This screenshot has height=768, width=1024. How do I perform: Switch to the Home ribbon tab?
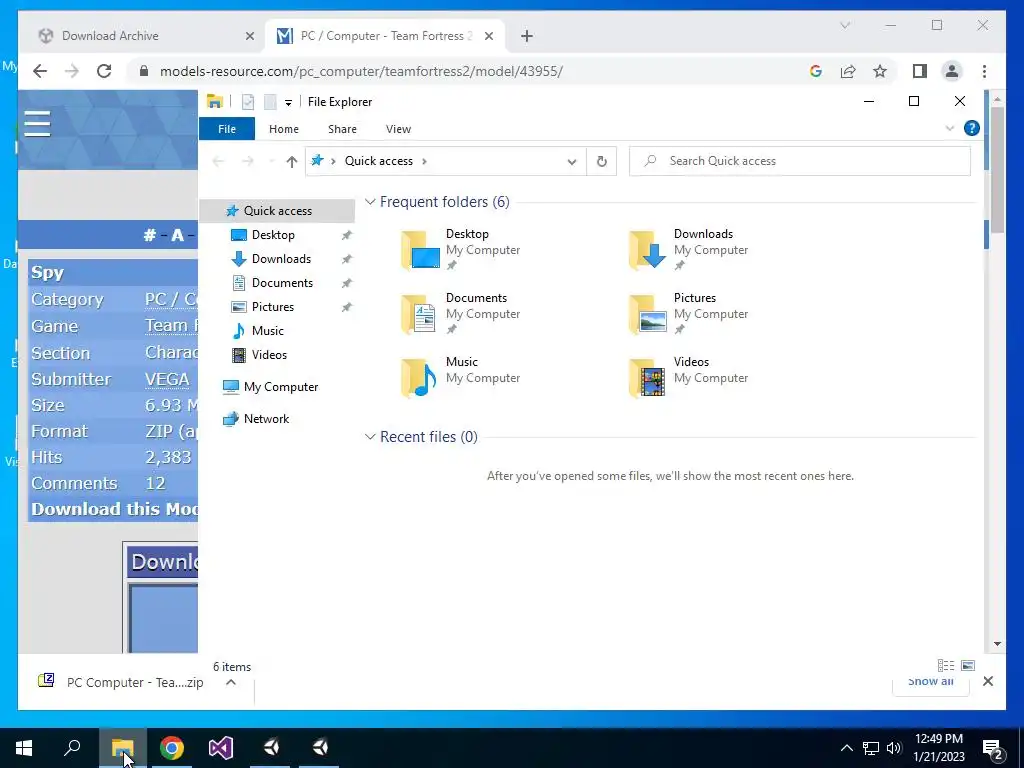(283, 129)
